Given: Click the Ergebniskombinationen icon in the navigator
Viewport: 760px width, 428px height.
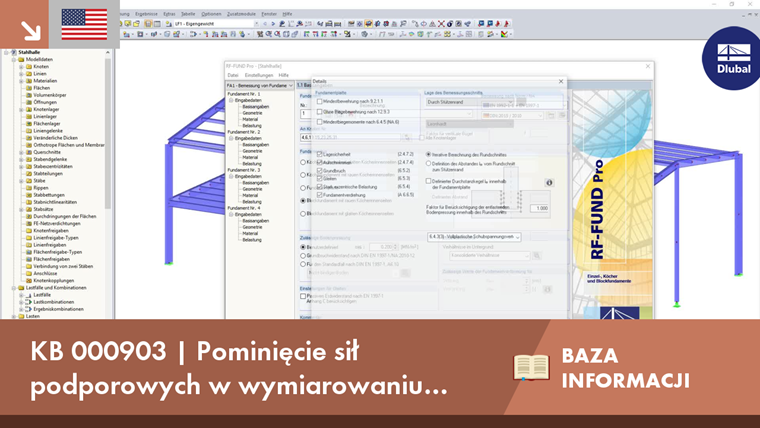Looking at the screenshot, I should [x=28, y=309].
